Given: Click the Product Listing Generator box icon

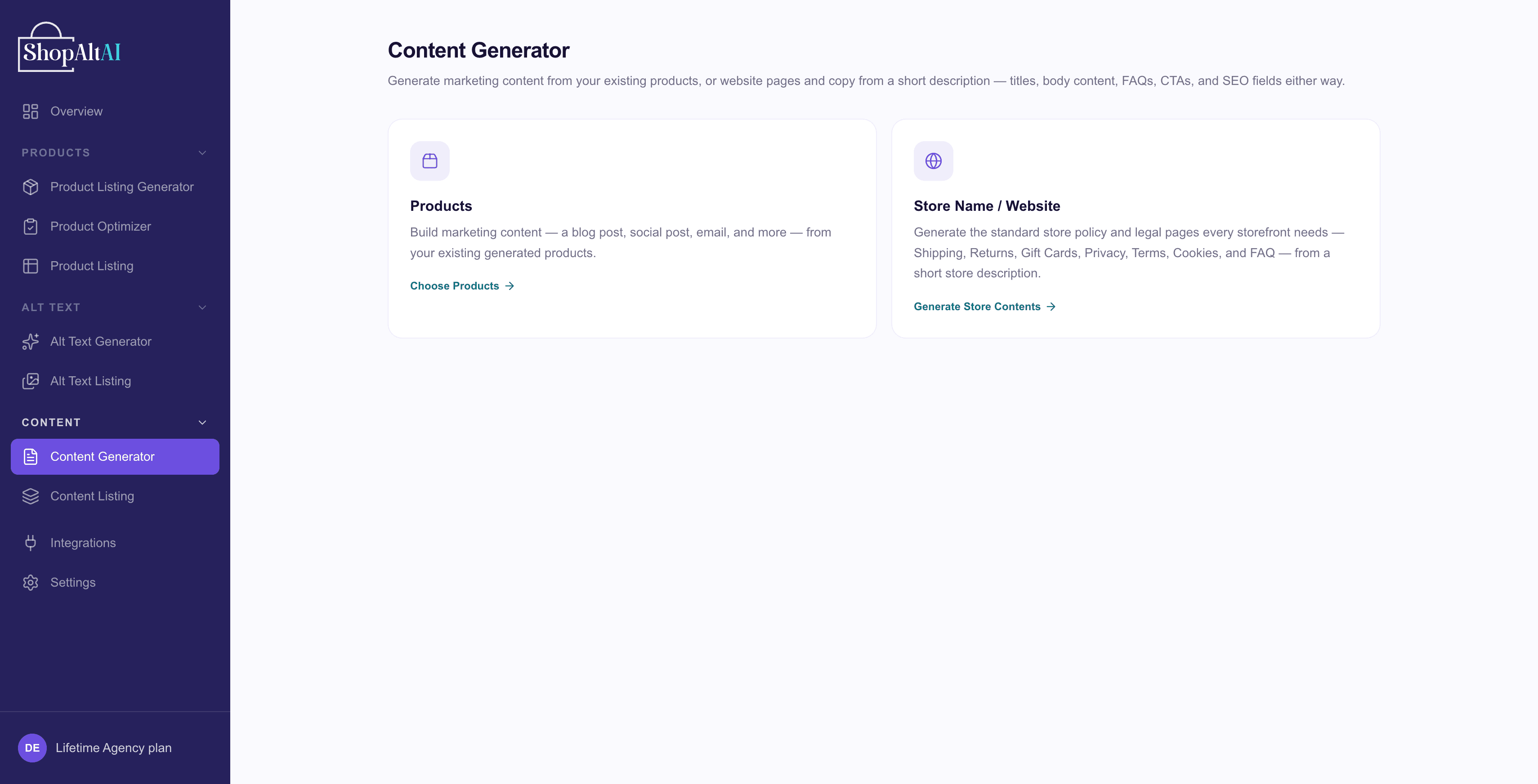Looking at the screenshot, I should [31, 187].
